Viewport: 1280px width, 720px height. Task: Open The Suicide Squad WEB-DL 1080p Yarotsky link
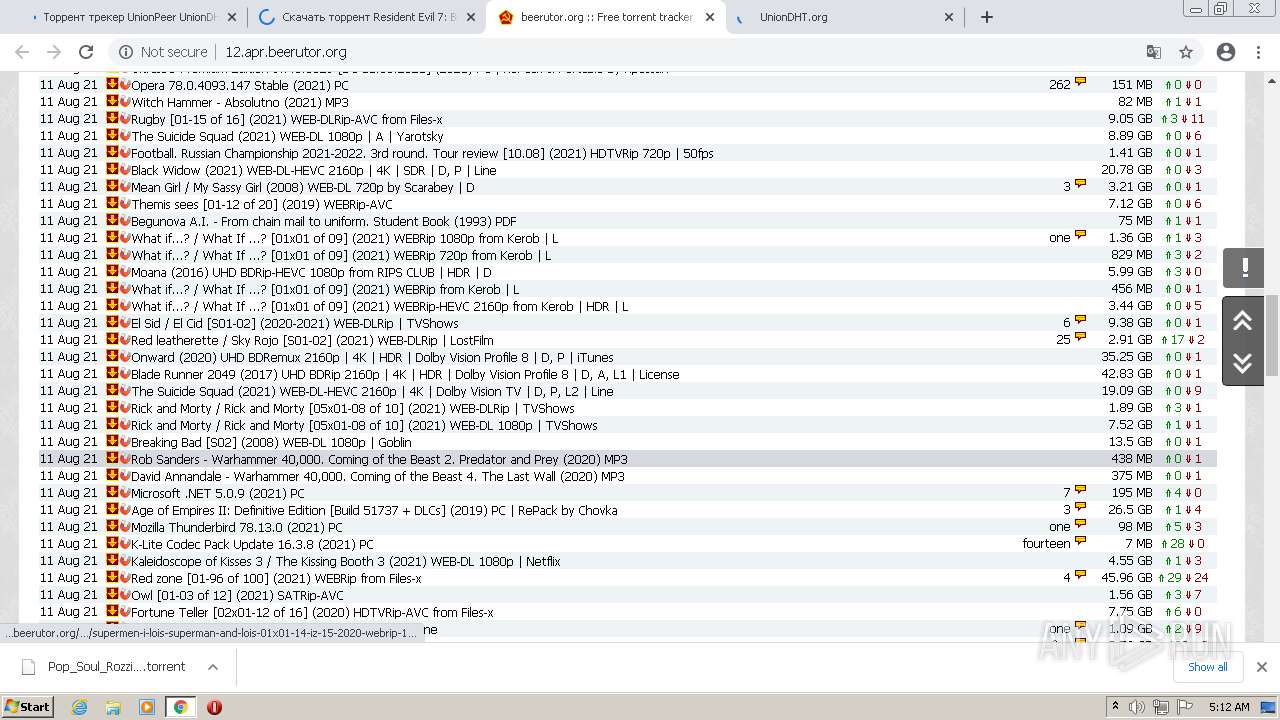pyautogui.click(x=287, y=136)
